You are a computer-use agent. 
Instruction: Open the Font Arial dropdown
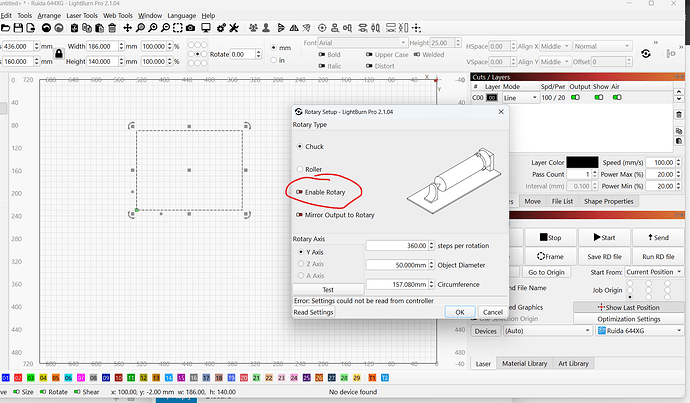point(362,43)
